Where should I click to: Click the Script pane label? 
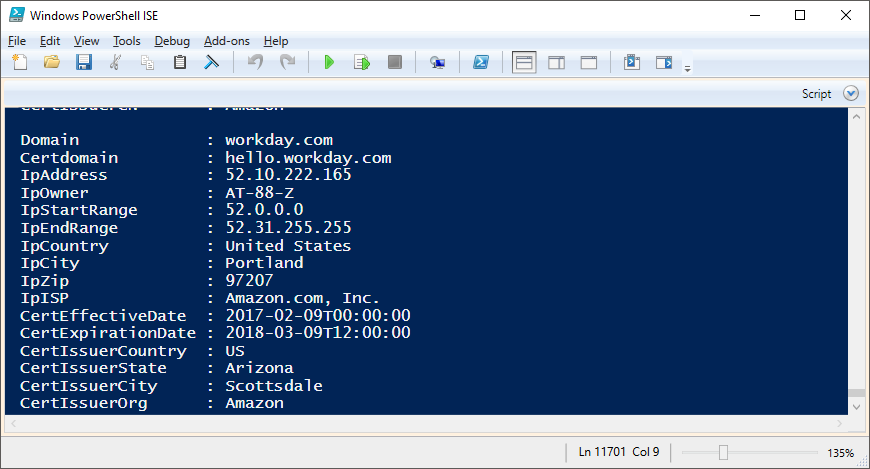tap(816, 94)
